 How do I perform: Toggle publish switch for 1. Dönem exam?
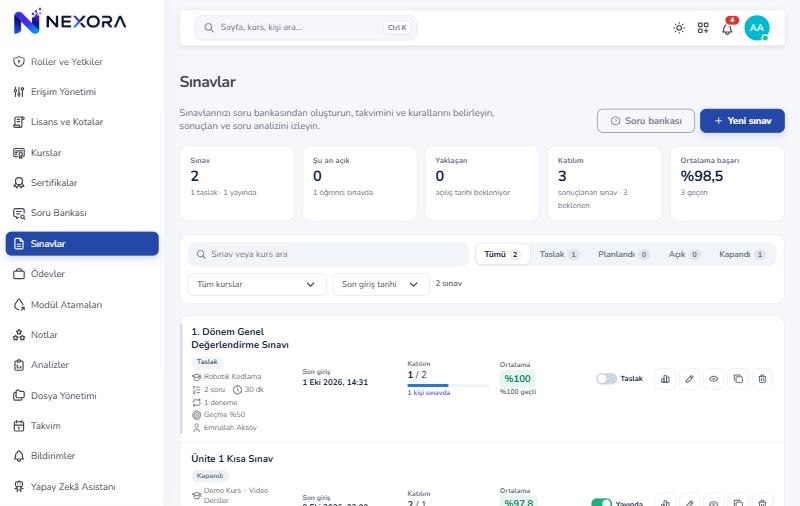pos(606,378)
